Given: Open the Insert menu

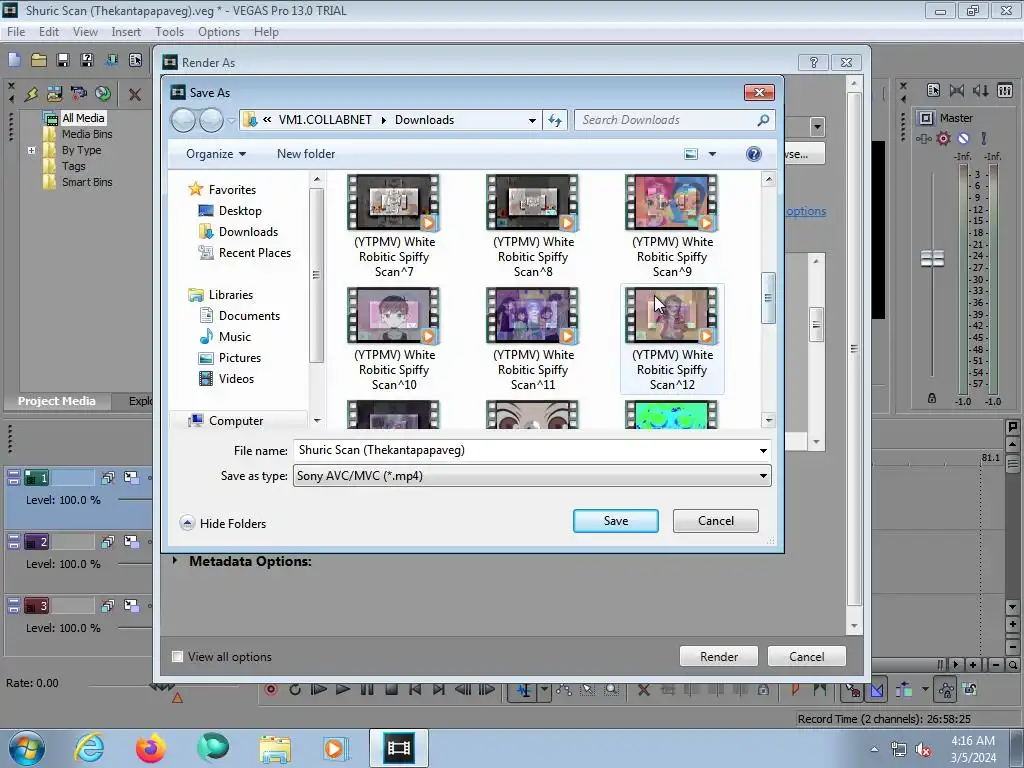Looking at the screenshot, I should click(x=126, y=32).
